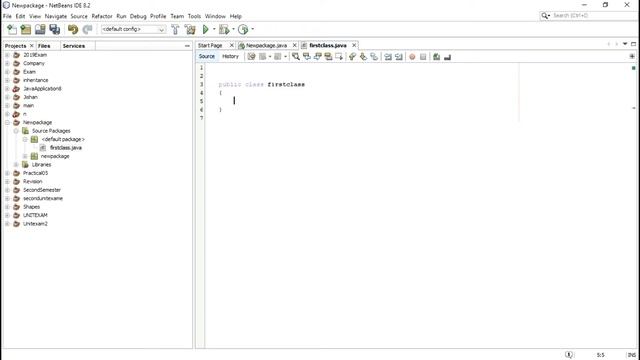The width and height of the screenshot is (640, 360).
Task: Select firstclass.java in the project tree
Action: click(x=66, y=148)
